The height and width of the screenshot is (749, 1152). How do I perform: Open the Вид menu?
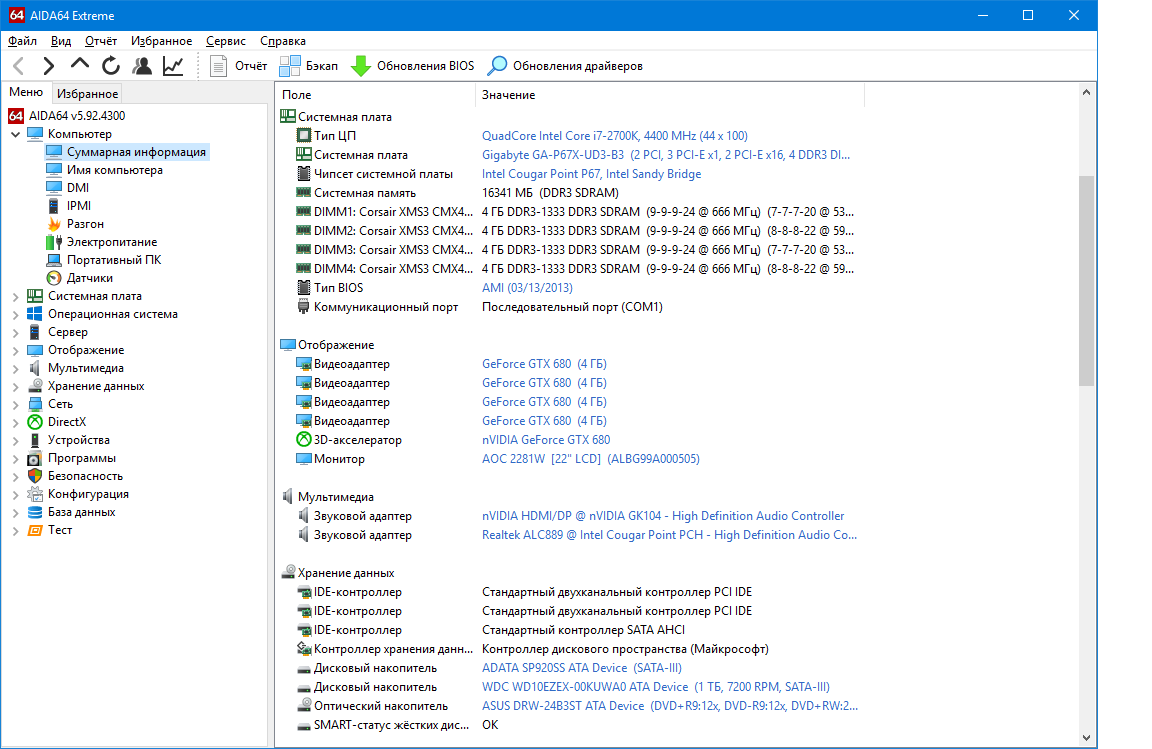(61, 41)
